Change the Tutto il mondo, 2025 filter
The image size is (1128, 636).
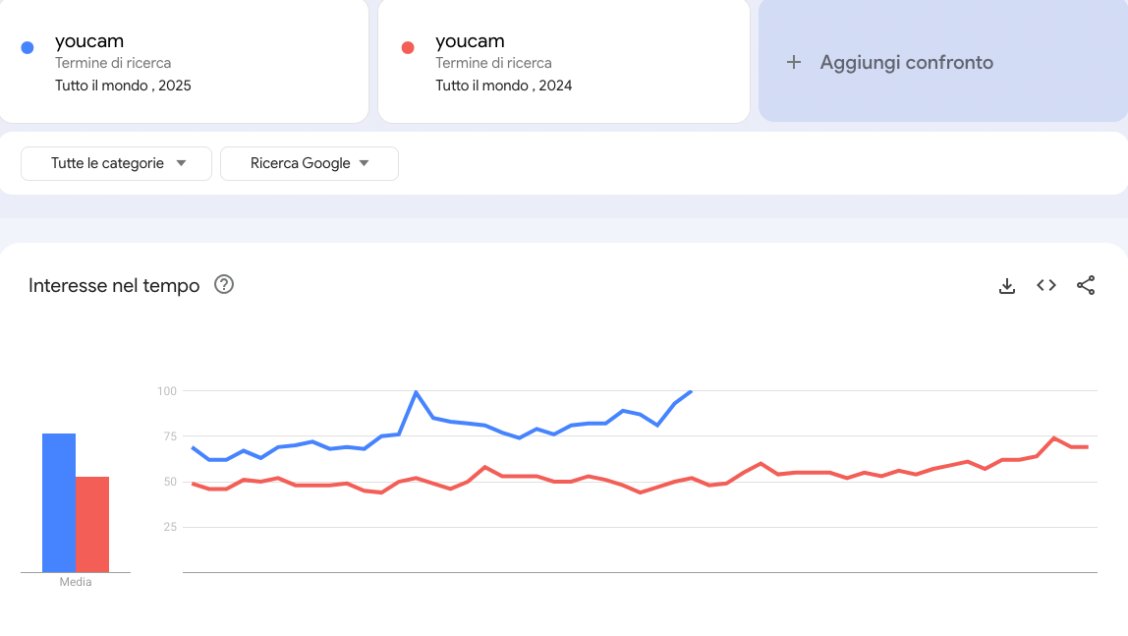click(123, 86)
